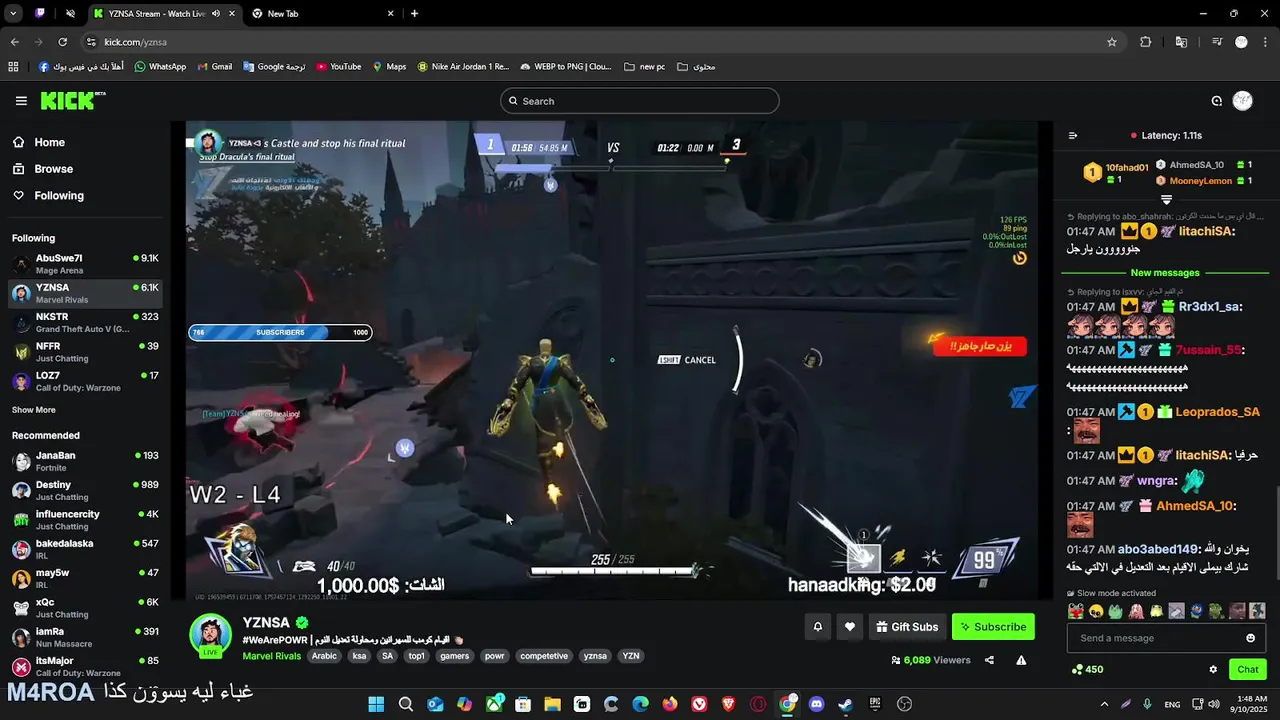Viewport: 1280px width, 720px height.
Task: Open chat settings gear icon
Action: tap(1213, 670)
